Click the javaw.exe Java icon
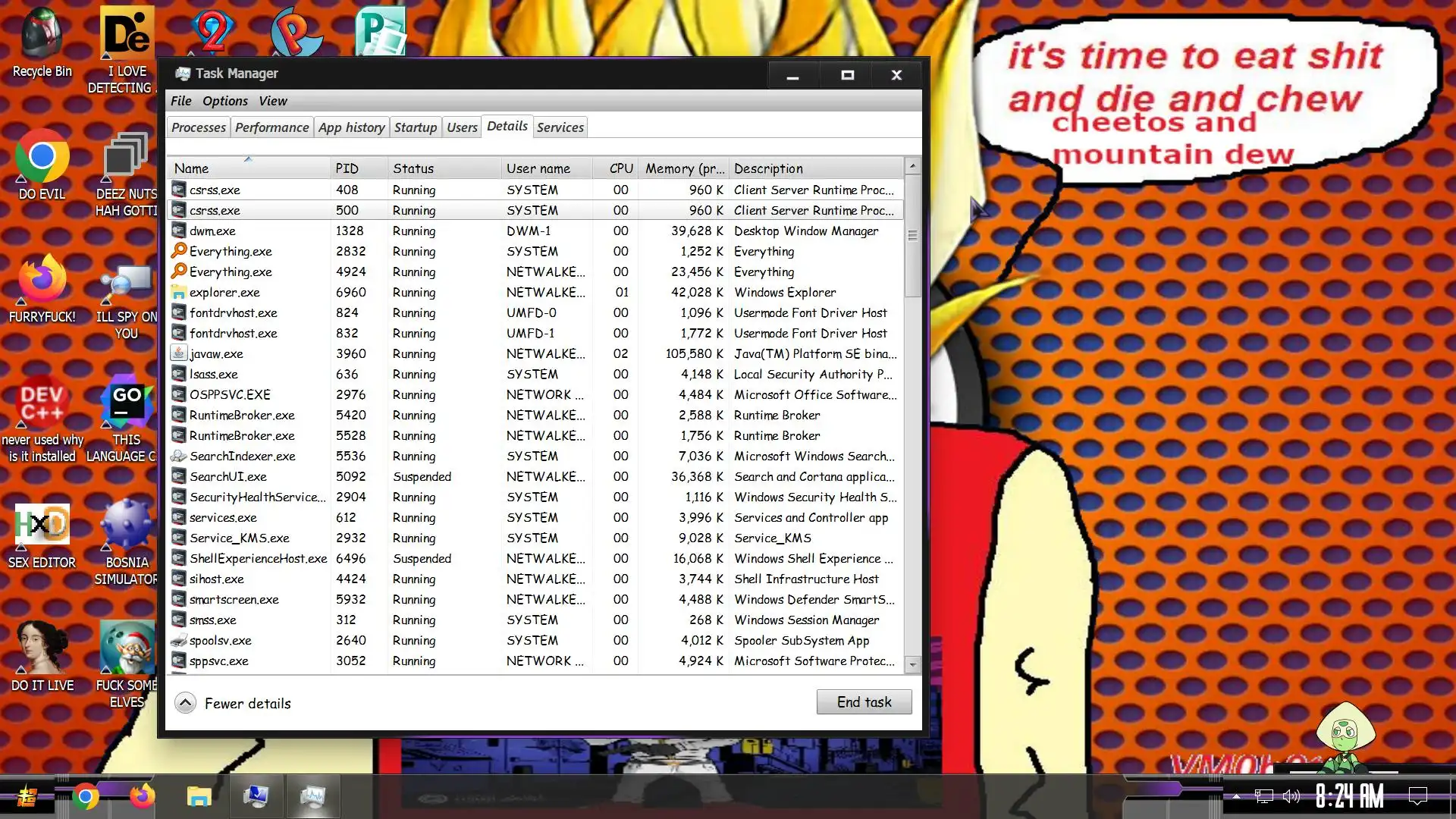The image size is (1456, 819). tap(178, 353)
